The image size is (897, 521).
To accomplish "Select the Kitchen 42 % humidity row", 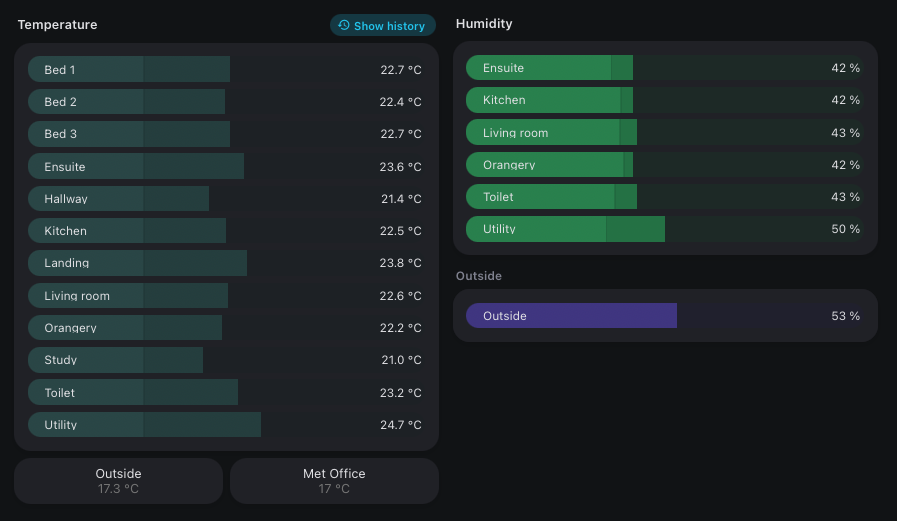I will point(665,100).
